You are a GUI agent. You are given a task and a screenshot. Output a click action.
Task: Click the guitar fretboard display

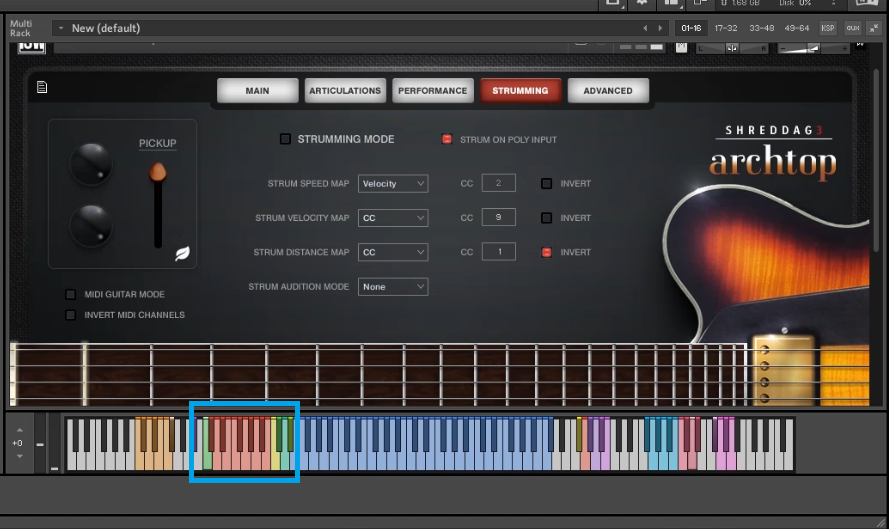tap(379, 374)
